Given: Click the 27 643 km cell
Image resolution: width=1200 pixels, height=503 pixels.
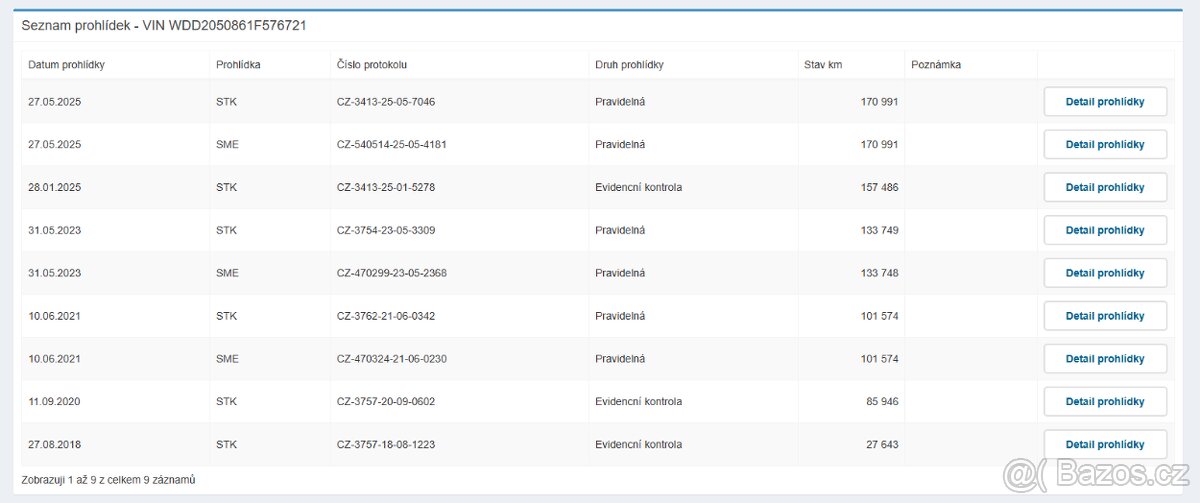Looking at the screenshot, I should pyautogui.click(x=879, y=445).
